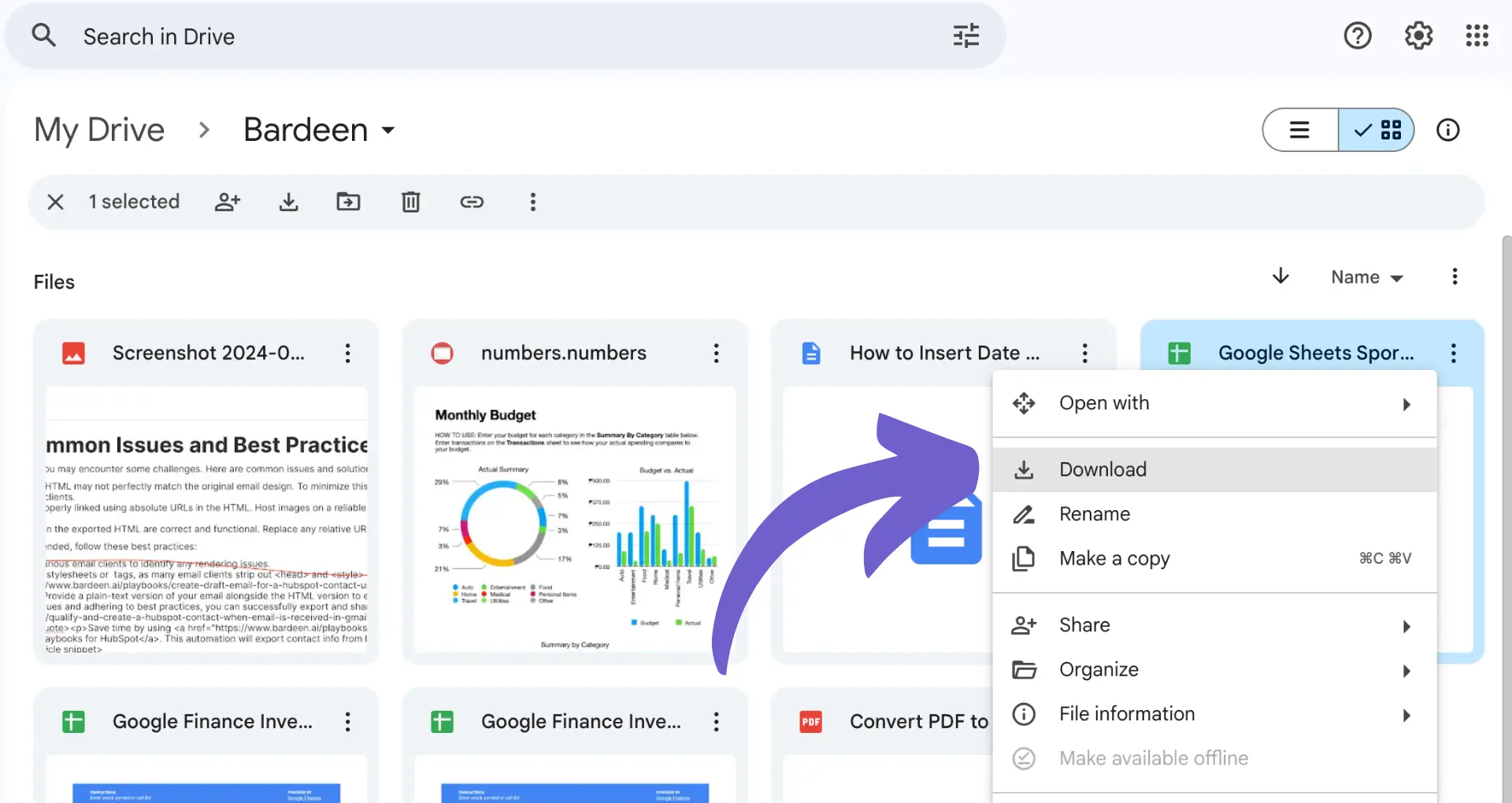Click Google Docs icon on How to Insert Date

(x=811, y=353)
